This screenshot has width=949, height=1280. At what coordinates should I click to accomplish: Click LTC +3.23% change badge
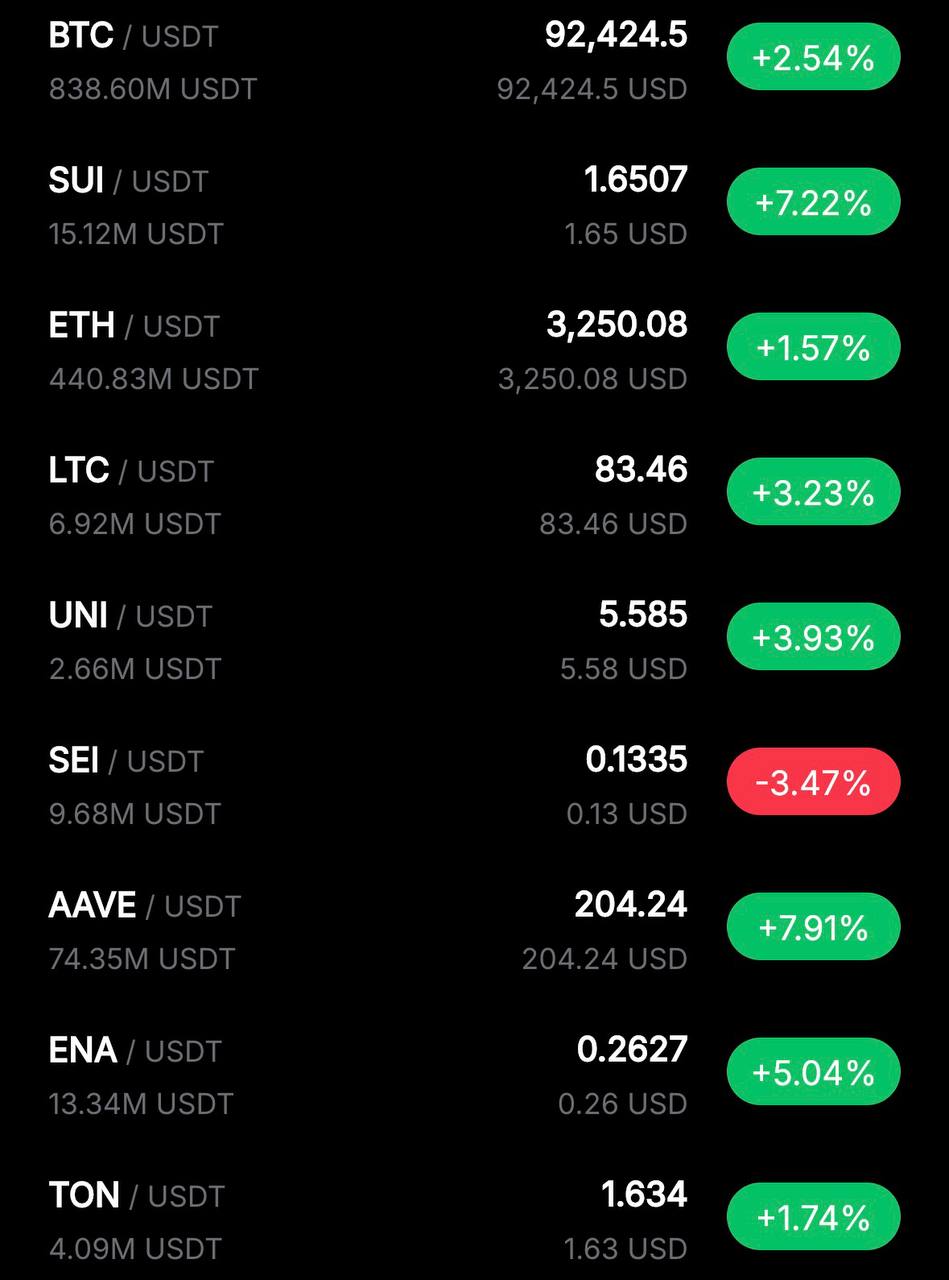click(813, 493)
